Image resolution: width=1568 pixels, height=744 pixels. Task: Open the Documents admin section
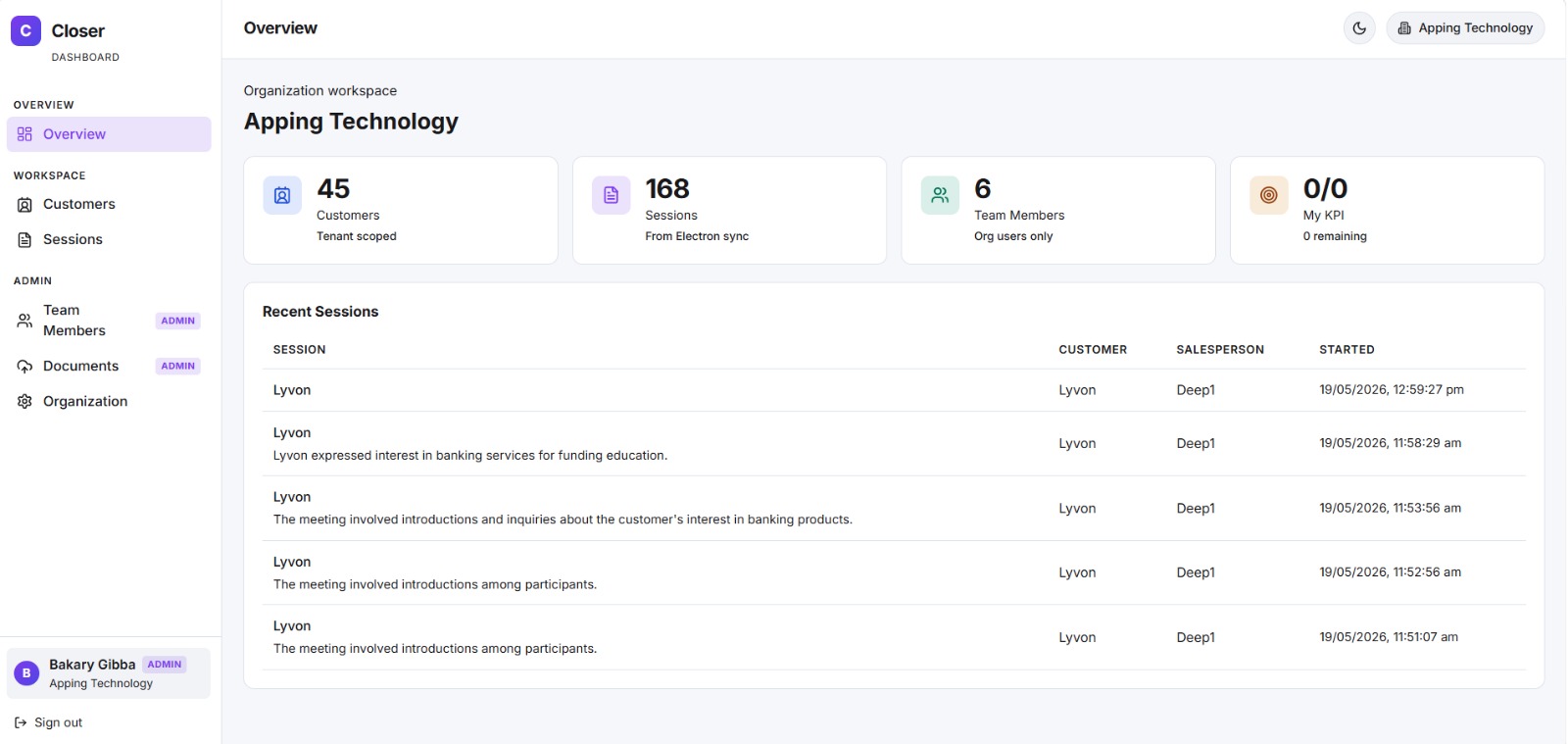pos(109,366)
